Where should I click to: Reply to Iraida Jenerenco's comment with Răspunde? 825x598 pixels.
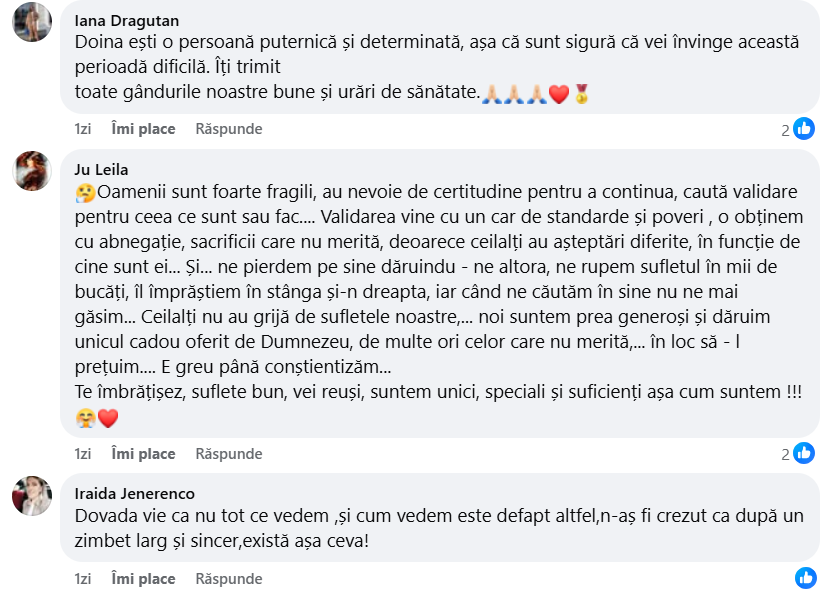point(229,579)
